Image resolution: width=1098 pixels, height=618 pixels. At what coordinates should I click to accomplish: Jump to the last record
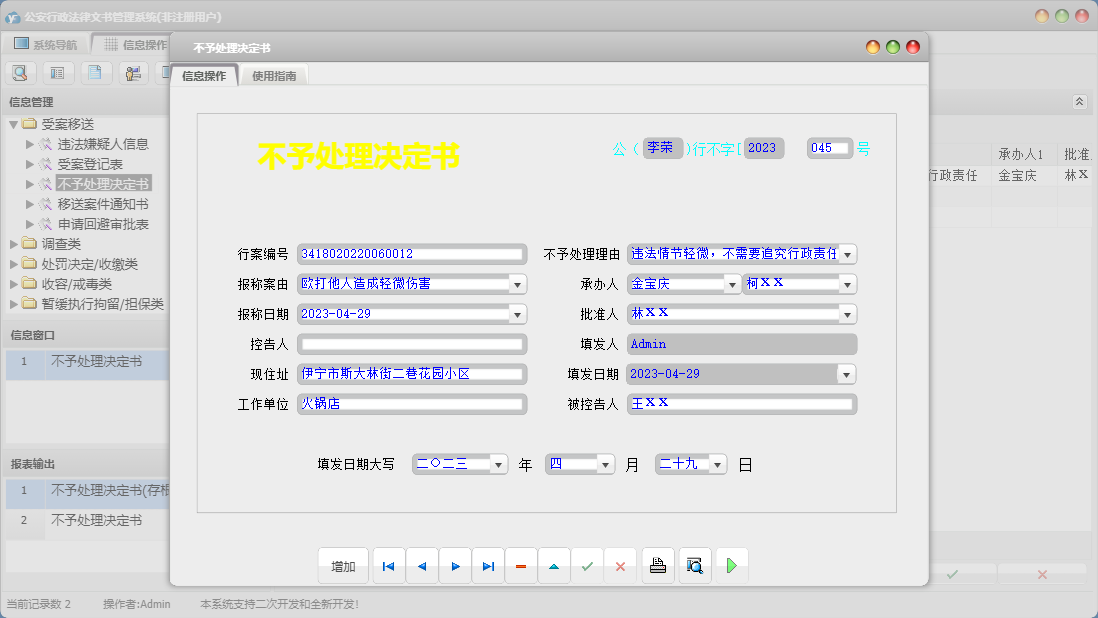pos(487,565)
